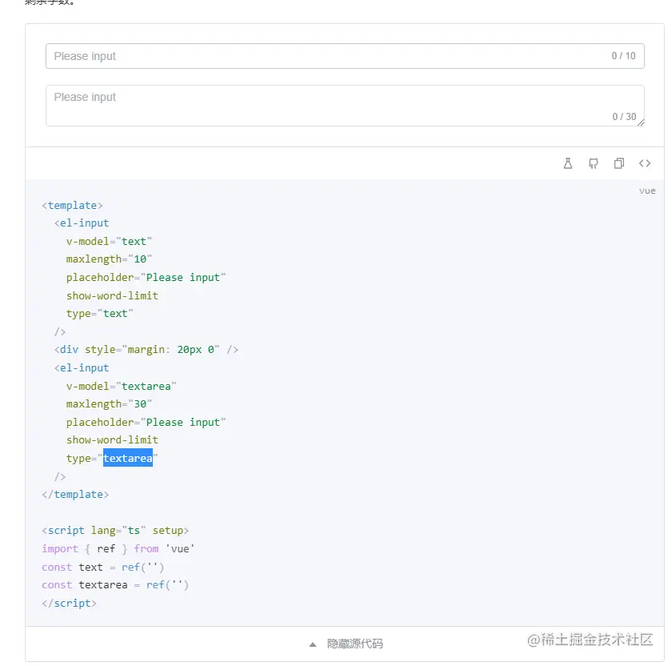Copy code with the copy icon
This screenshot has height=666, width=672.
pyautogui.click(x=619, y=163)
